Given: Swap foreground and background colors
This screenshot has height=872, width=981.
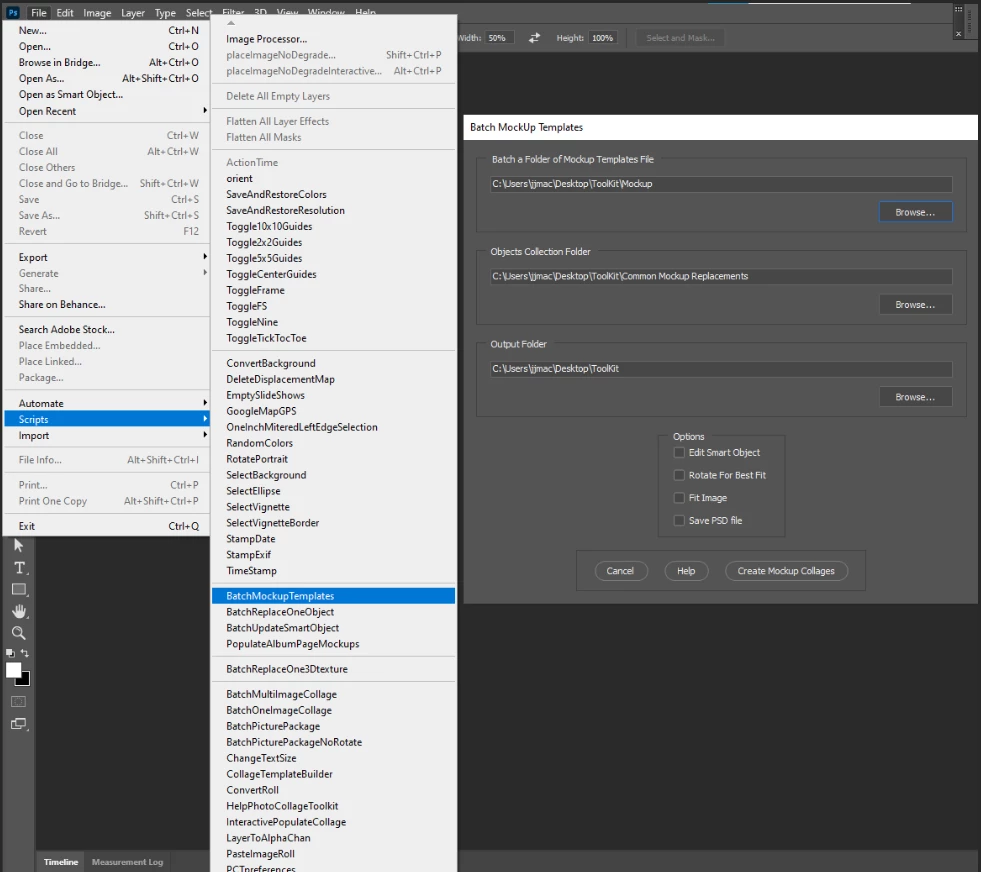Looking at the screenshot, I should (x=25, y=653).
